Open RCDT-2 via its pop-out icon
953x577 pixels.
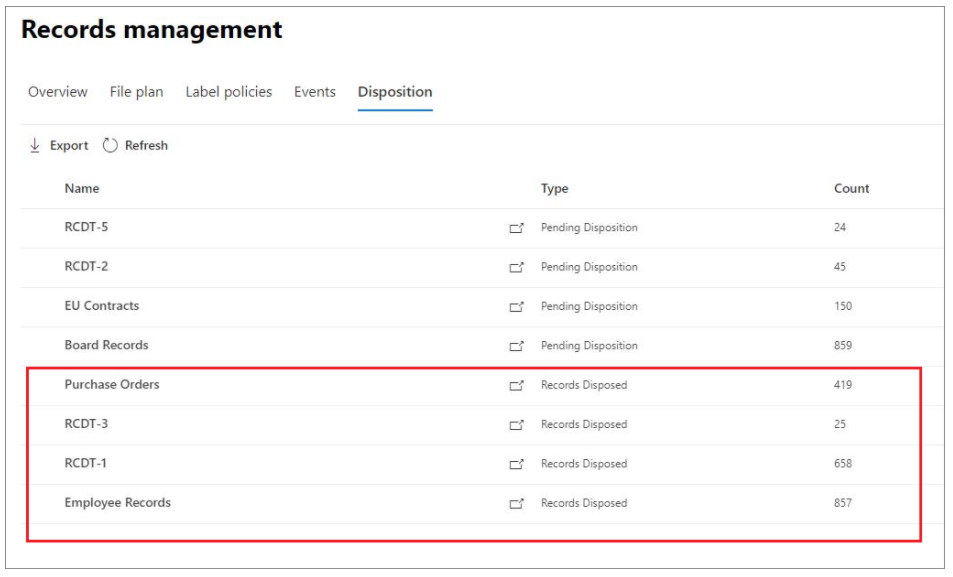(x=519, y=267)
